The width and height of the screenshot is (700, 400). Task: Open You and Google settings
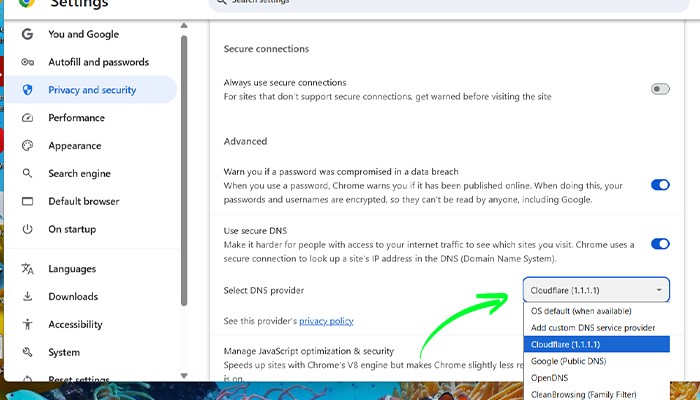pos(83,34)
